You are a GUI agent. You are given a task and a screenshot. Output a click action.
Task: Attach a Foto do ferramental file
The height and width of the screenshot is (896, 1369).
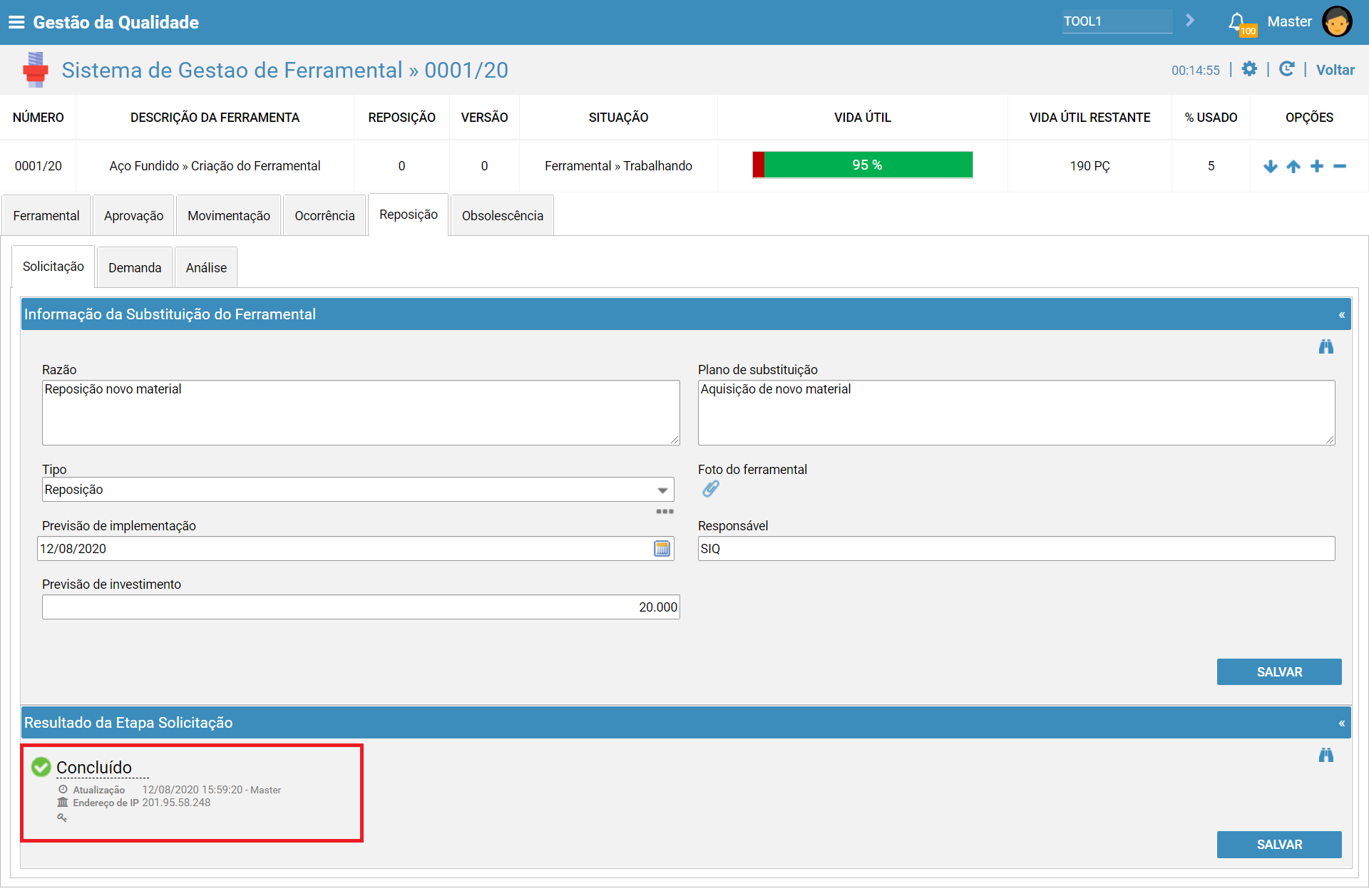point(711,488)
